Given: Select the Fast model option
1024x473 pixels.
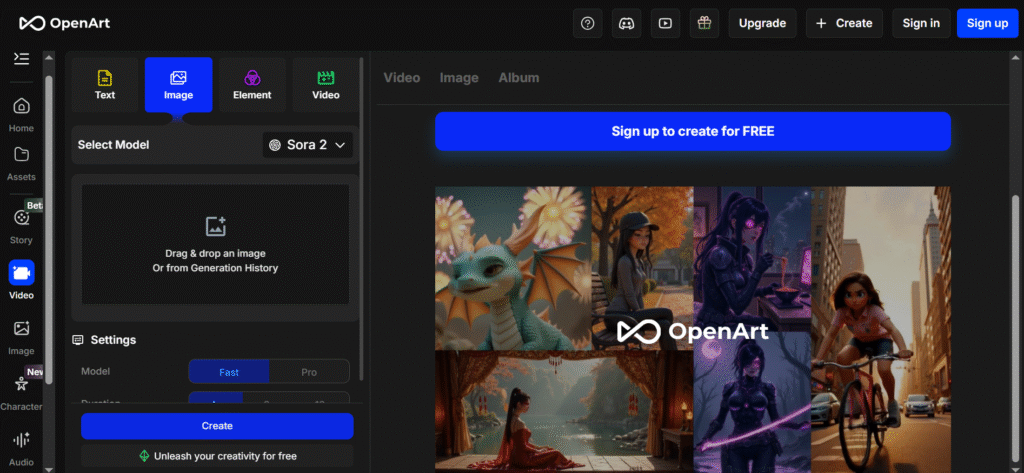Looking at the screenshot, I should pos(229,372).
